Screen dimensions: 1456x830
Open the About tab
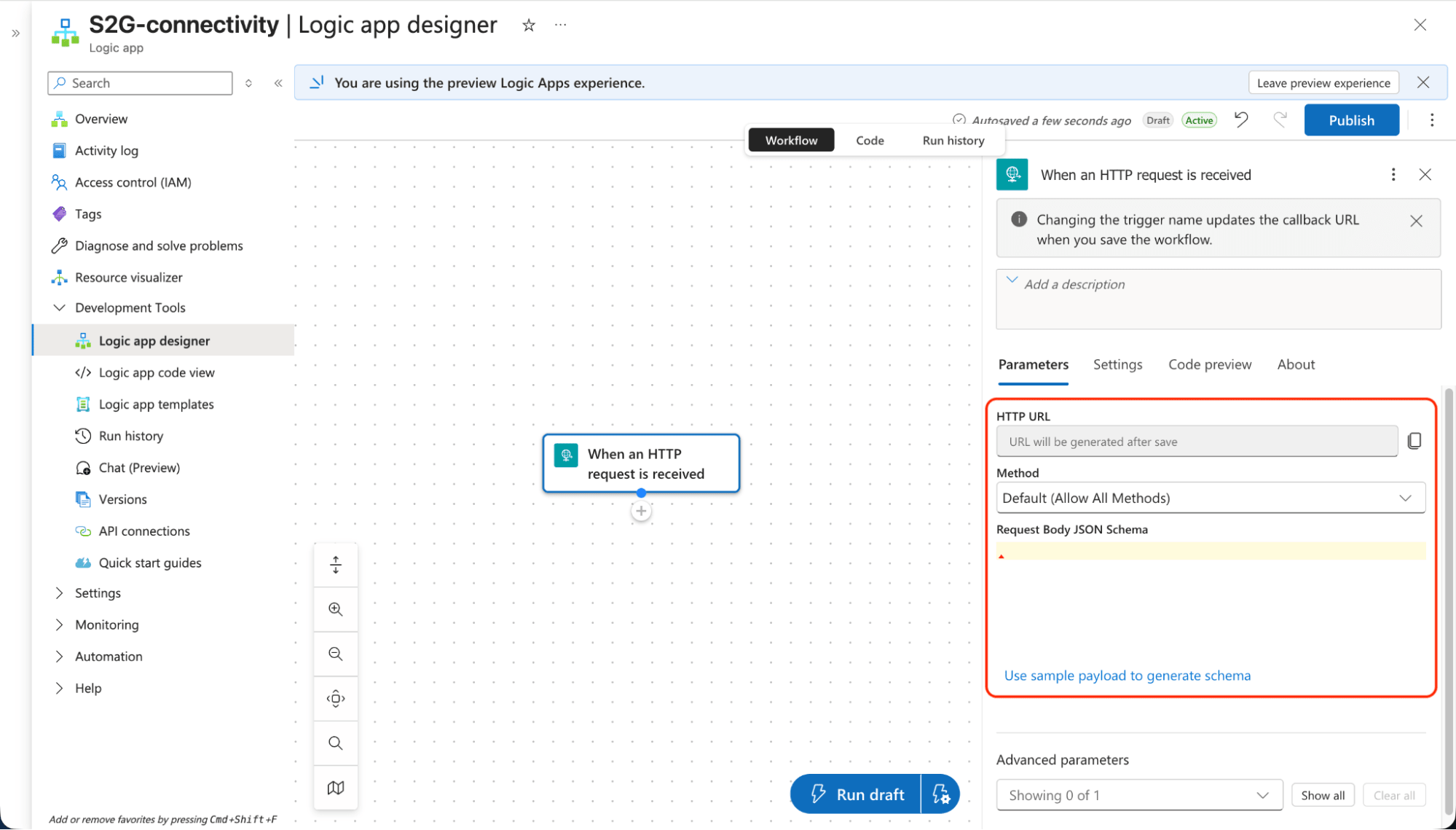[1296, 365]
